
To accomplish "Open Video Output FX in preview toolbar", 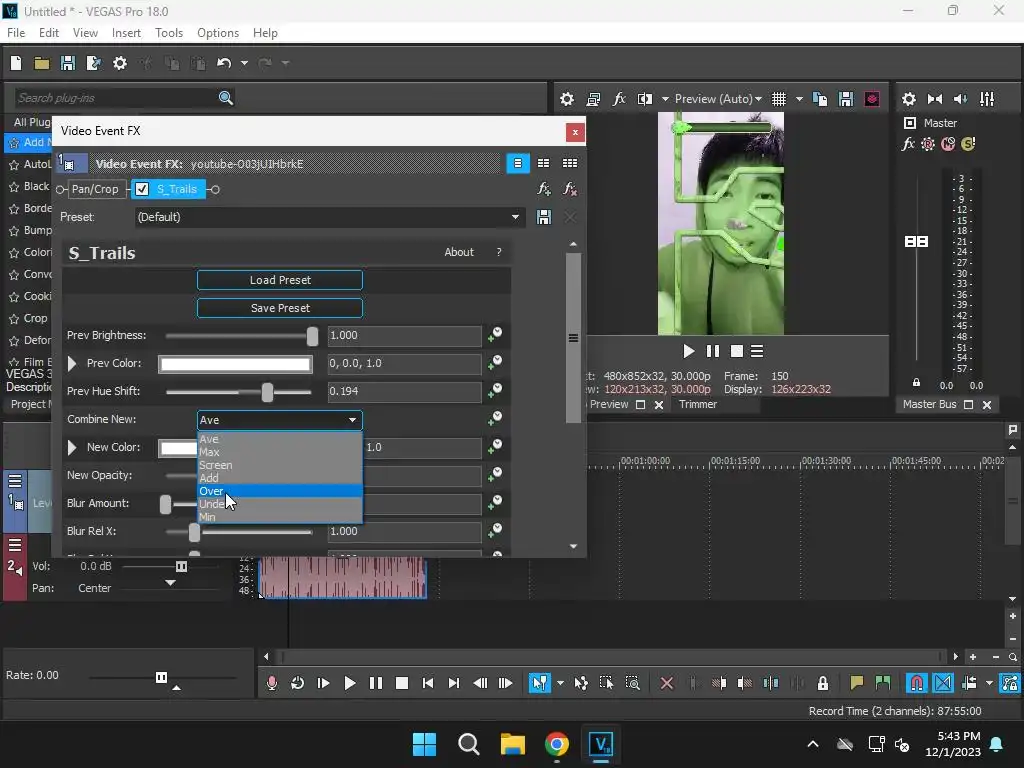I will coord(619,99).
